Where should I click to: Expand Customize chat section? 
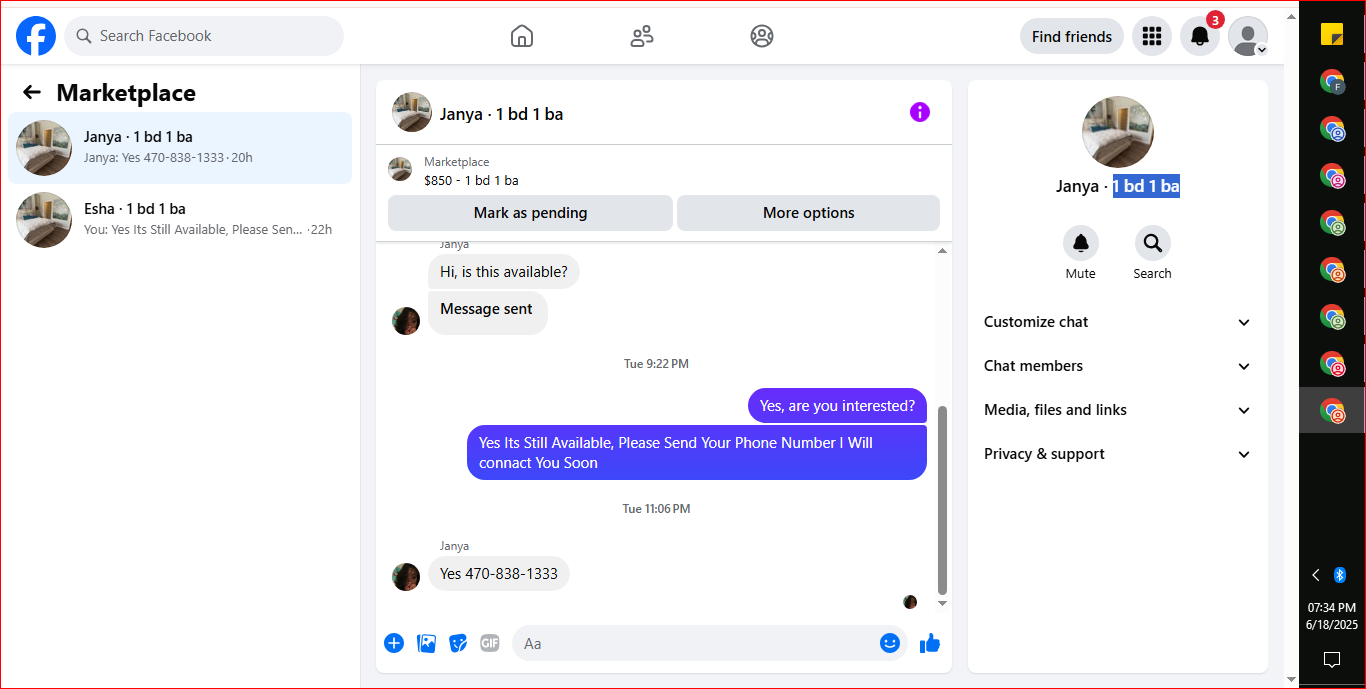[x=1117, y=322]
